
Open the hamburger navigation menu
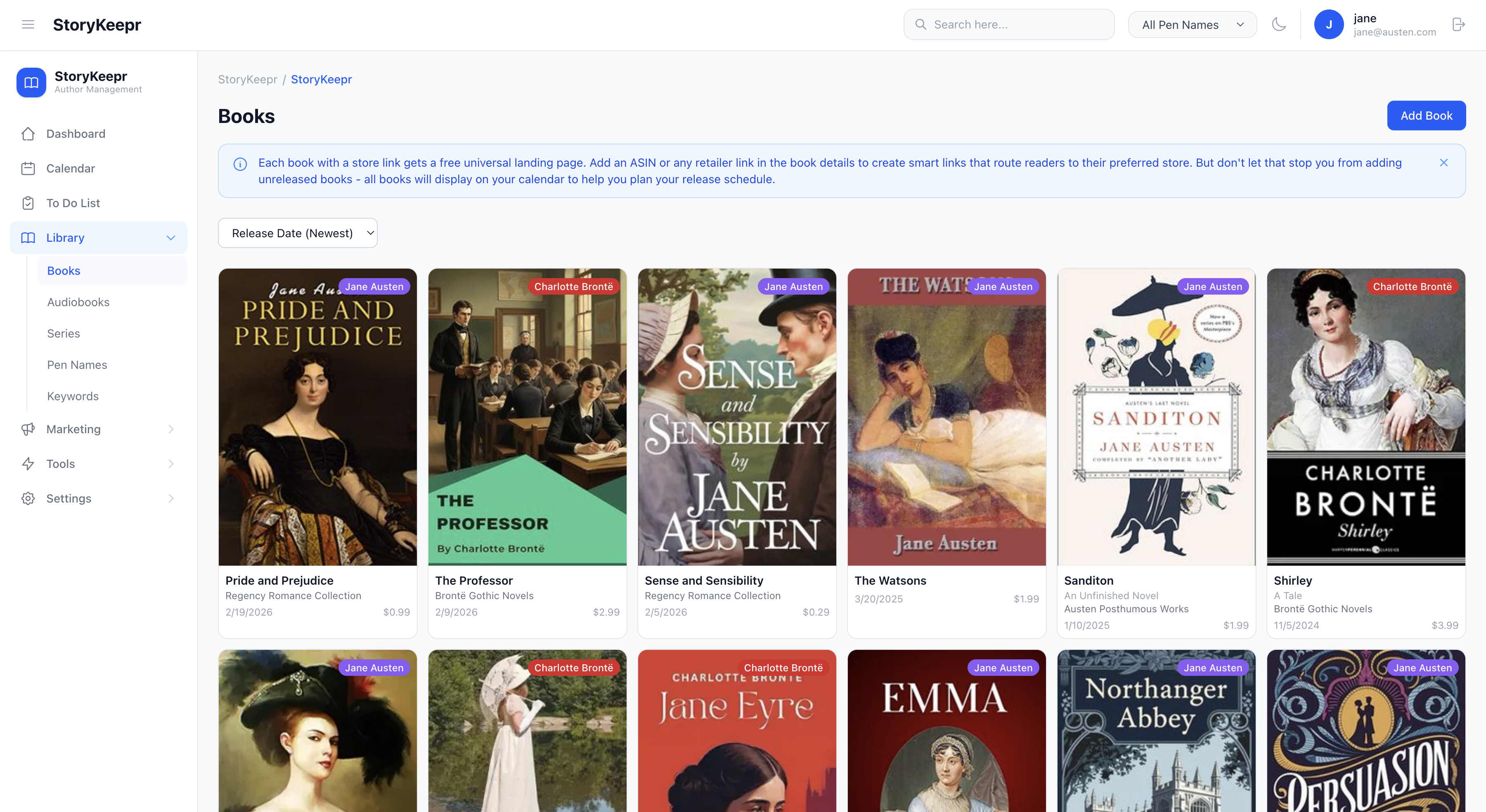click(x=28, y=24)
